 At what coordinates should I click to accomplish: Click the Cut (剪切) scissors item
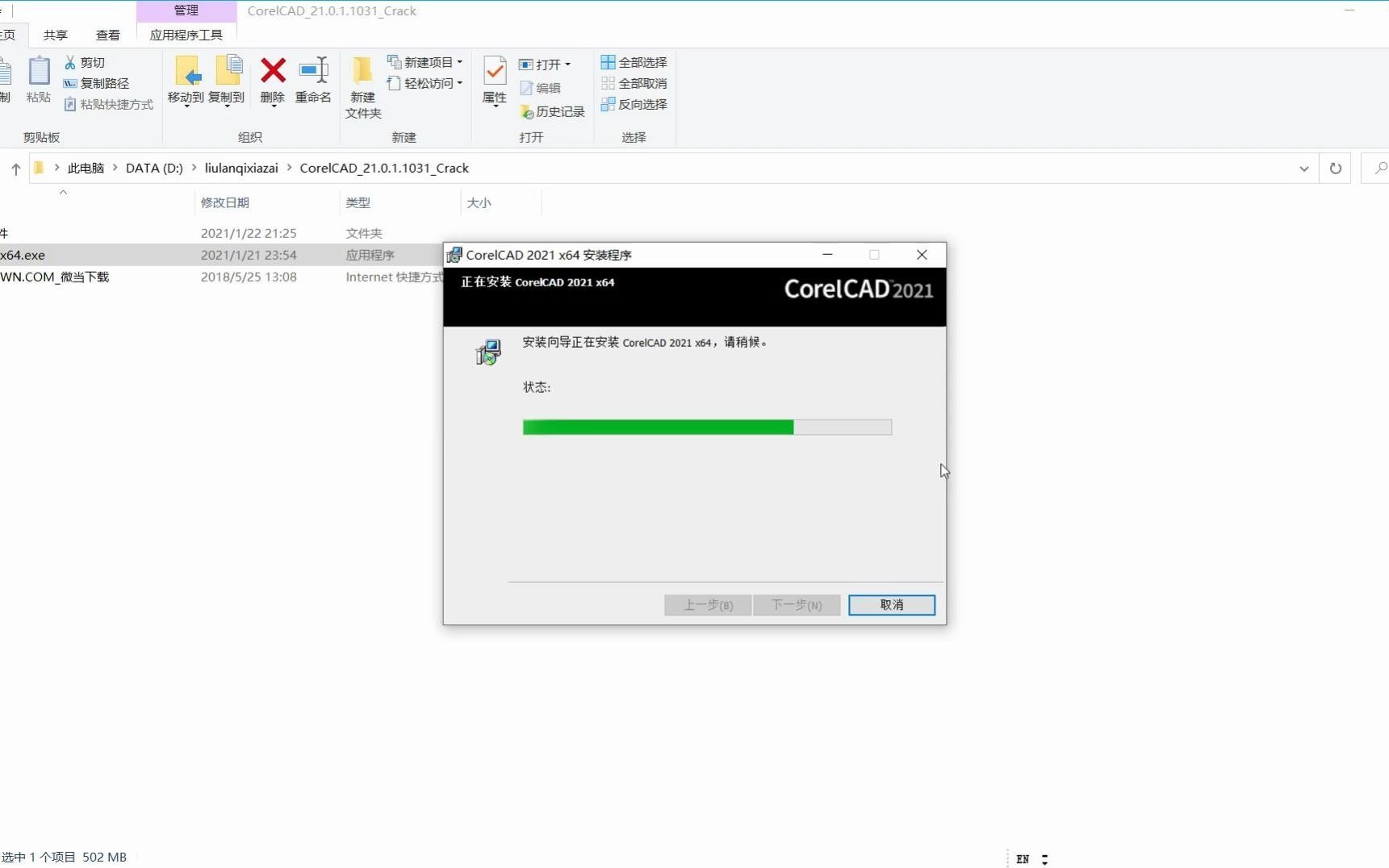click(x=85, y=62)
